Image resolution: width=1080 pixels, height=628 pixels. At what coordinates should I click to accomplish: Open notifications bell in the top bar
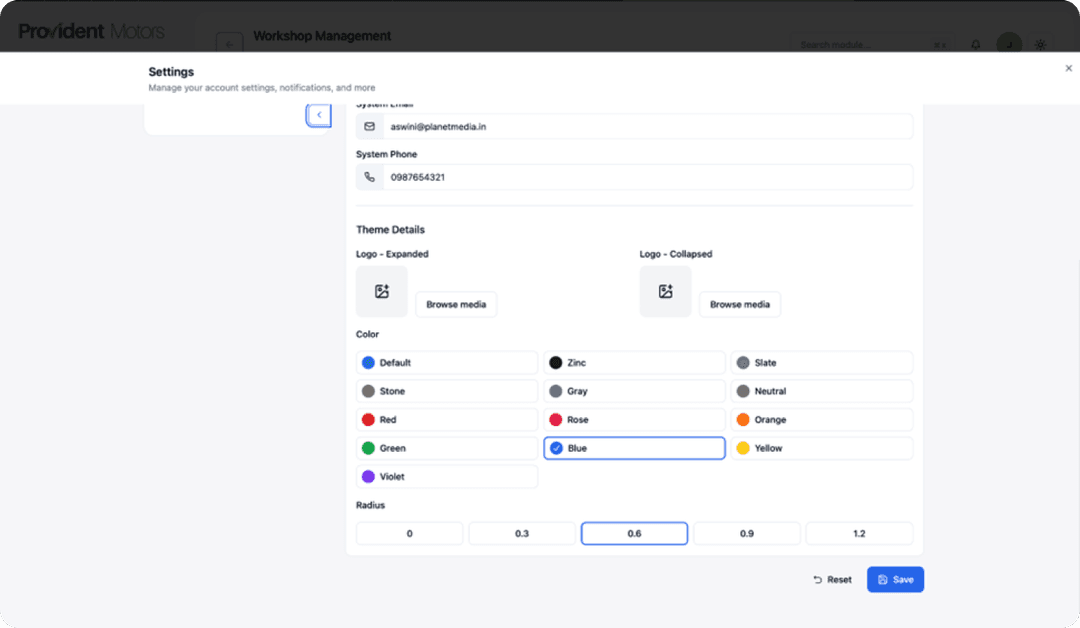pyautogui.click(x=976, y=45)
